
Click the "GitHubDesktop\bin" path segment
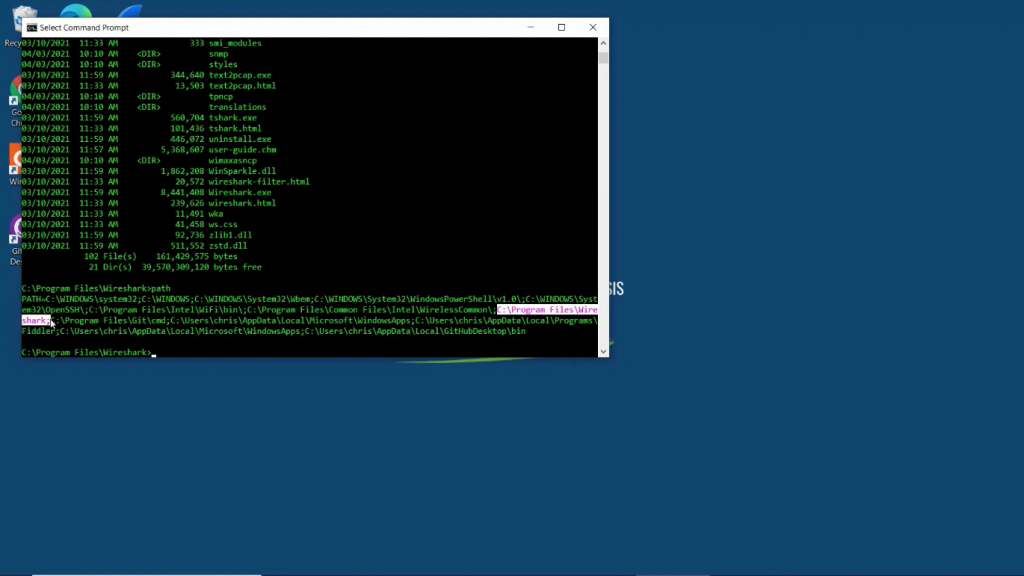[x=485, y=331]
